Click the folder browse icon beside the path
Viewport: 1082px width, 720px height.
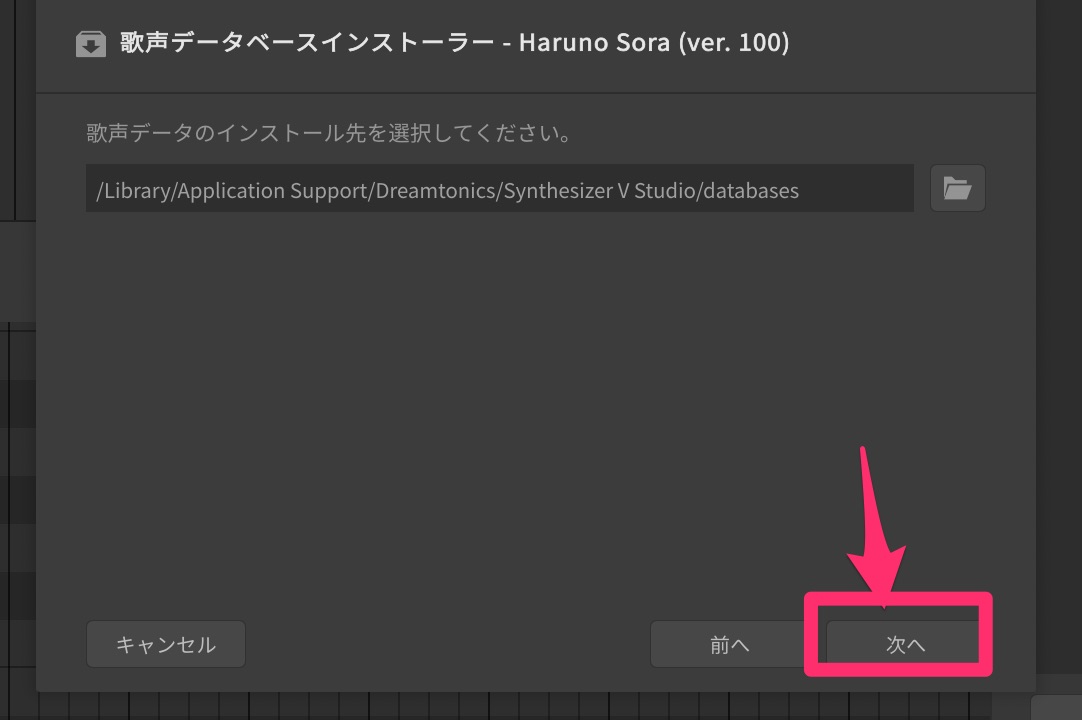pyautogui.click(x=957, y=188)
